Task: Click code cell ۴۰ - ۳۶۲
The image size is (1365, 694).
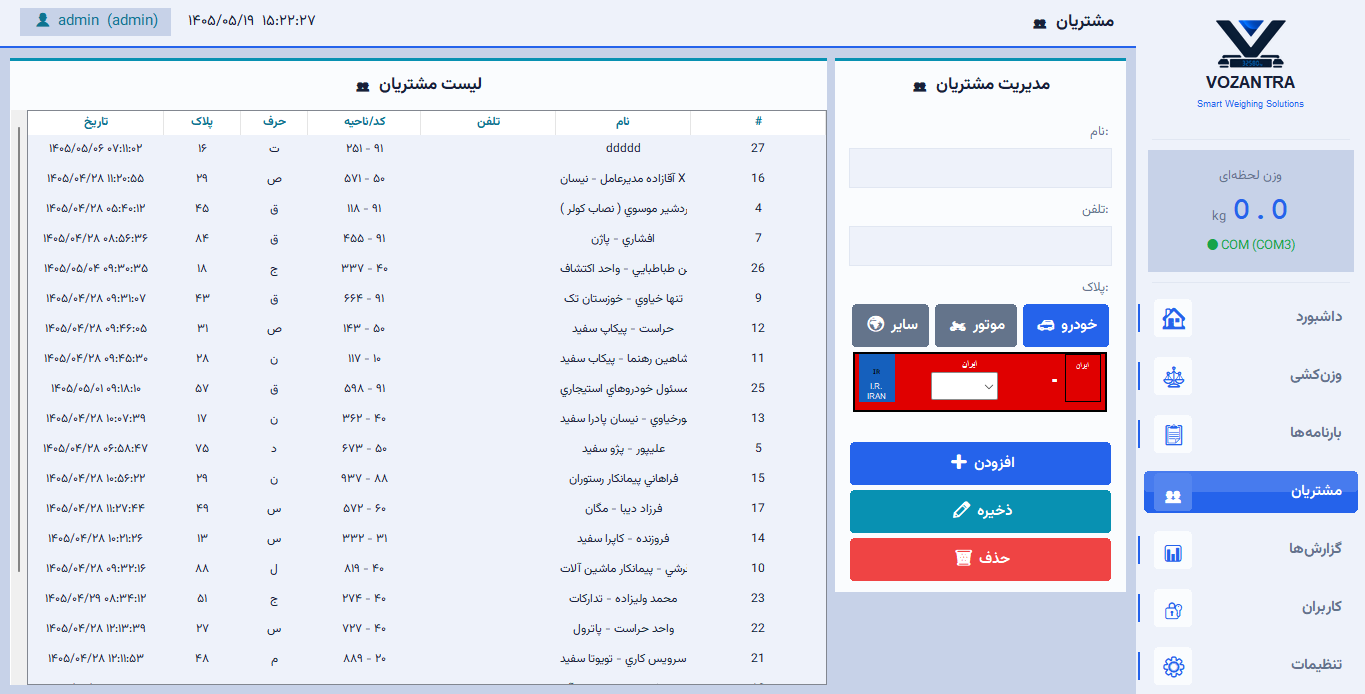Action: click(x=365, y=418)
